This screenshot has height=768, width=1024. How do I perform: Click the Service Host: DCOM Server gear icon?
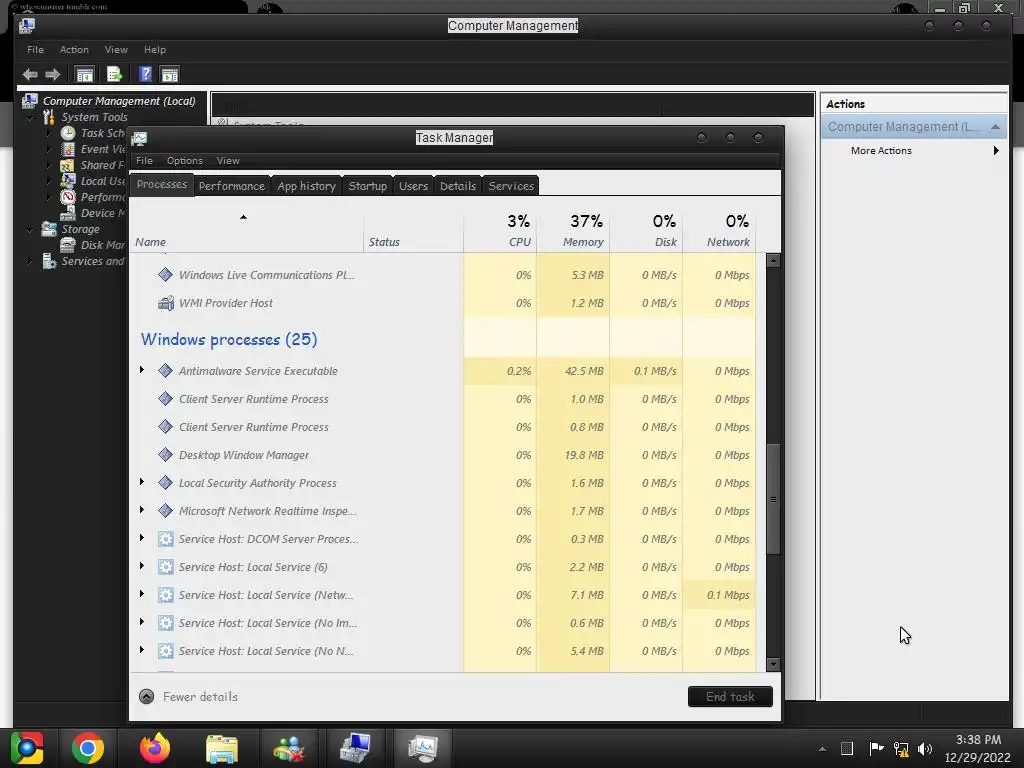pos(166,539)
